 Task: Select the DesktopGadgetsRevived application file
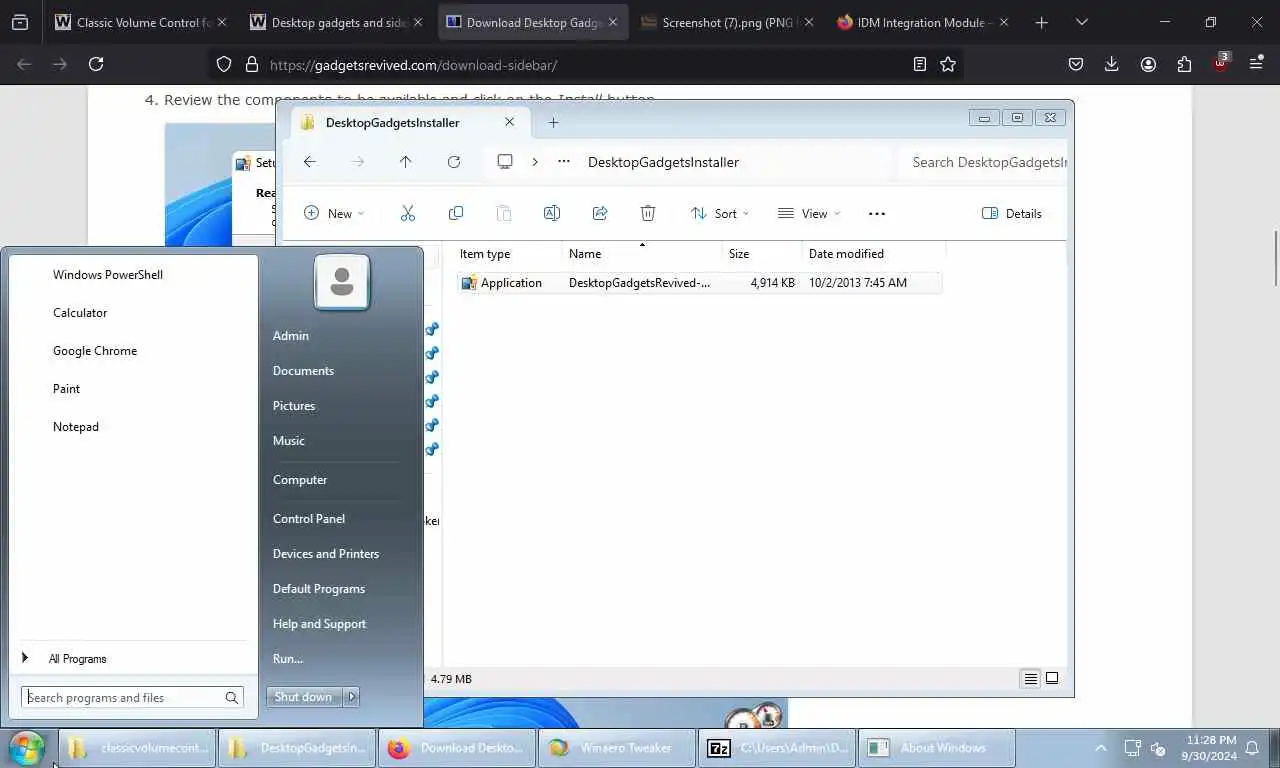point(699,283)
